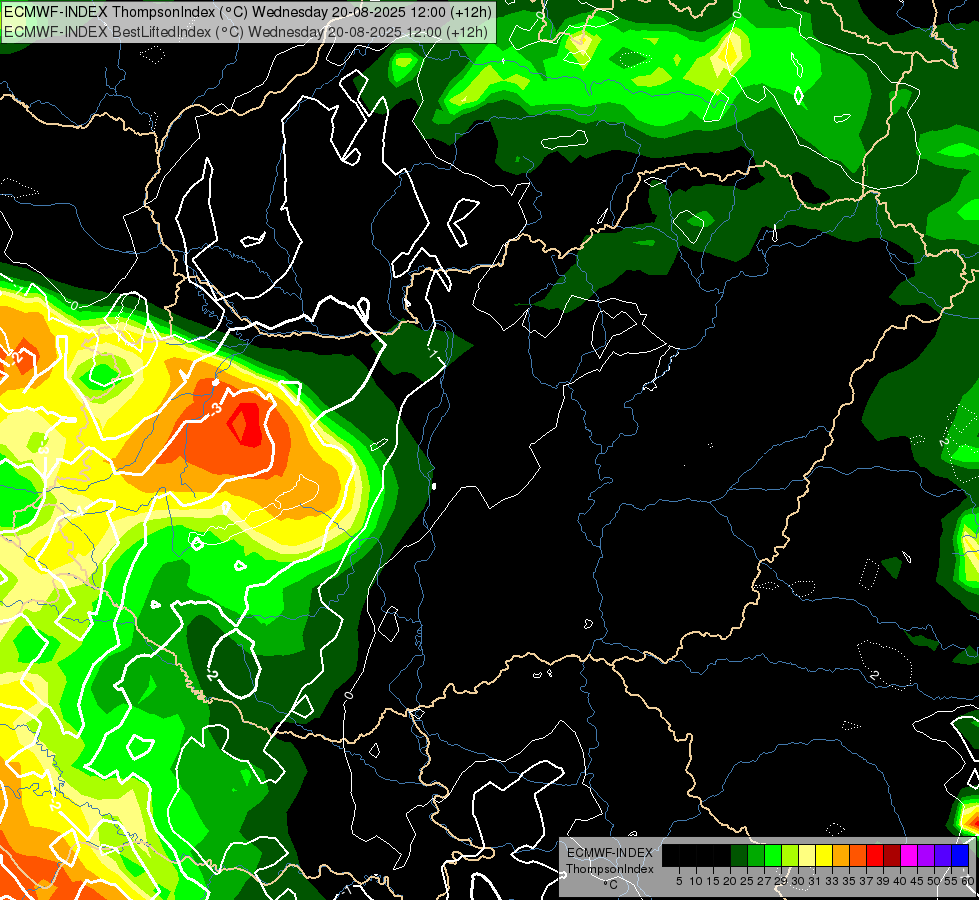Click the legend's °C unit label
This screenshot has height=900, width=979.
(610, 885)
